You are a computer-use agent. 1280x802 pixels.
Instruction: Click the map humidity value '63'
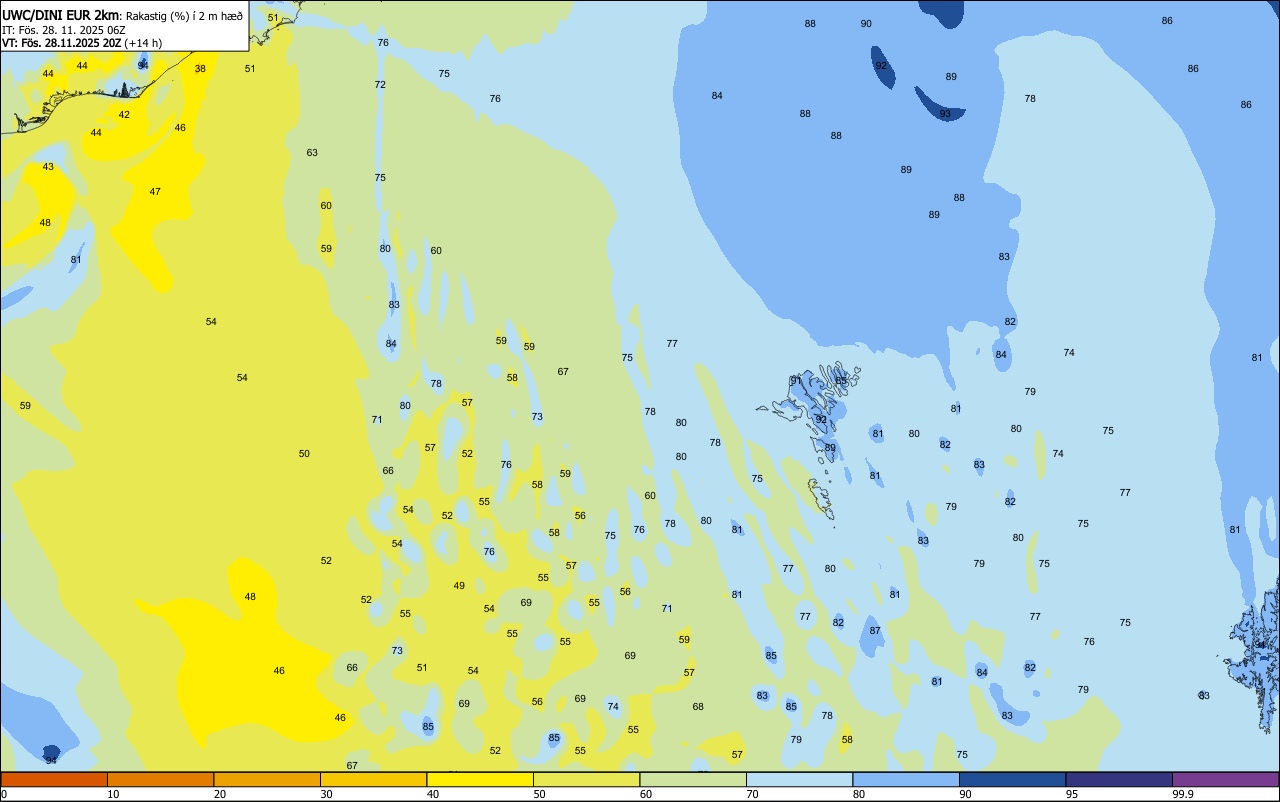click(312, 153)
